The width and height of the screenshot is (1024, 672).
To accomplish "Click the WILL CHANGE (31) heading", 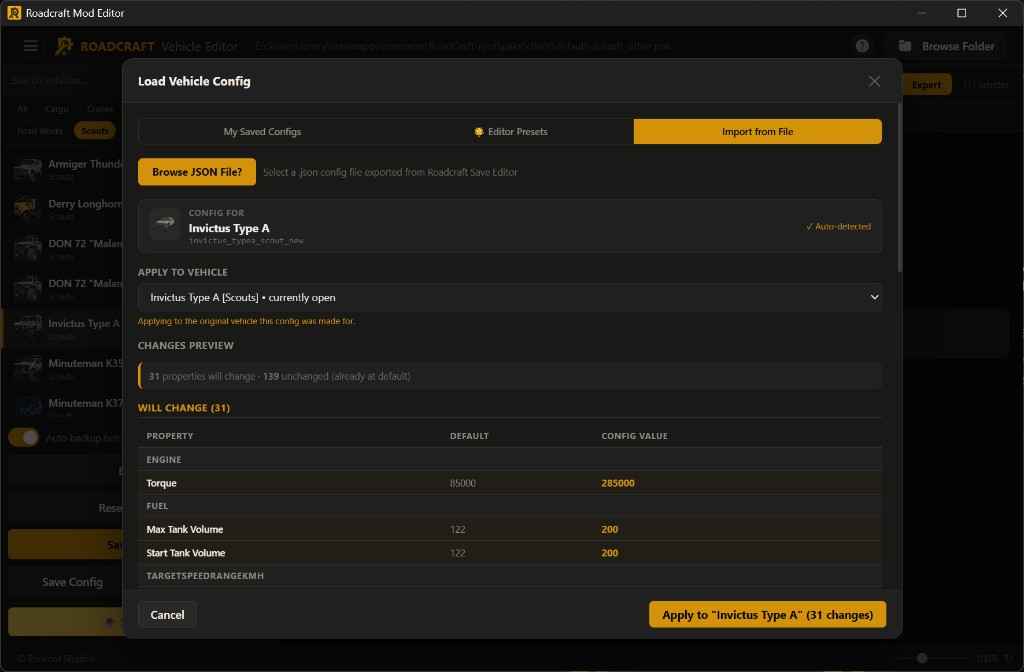I will pos(184,408).
